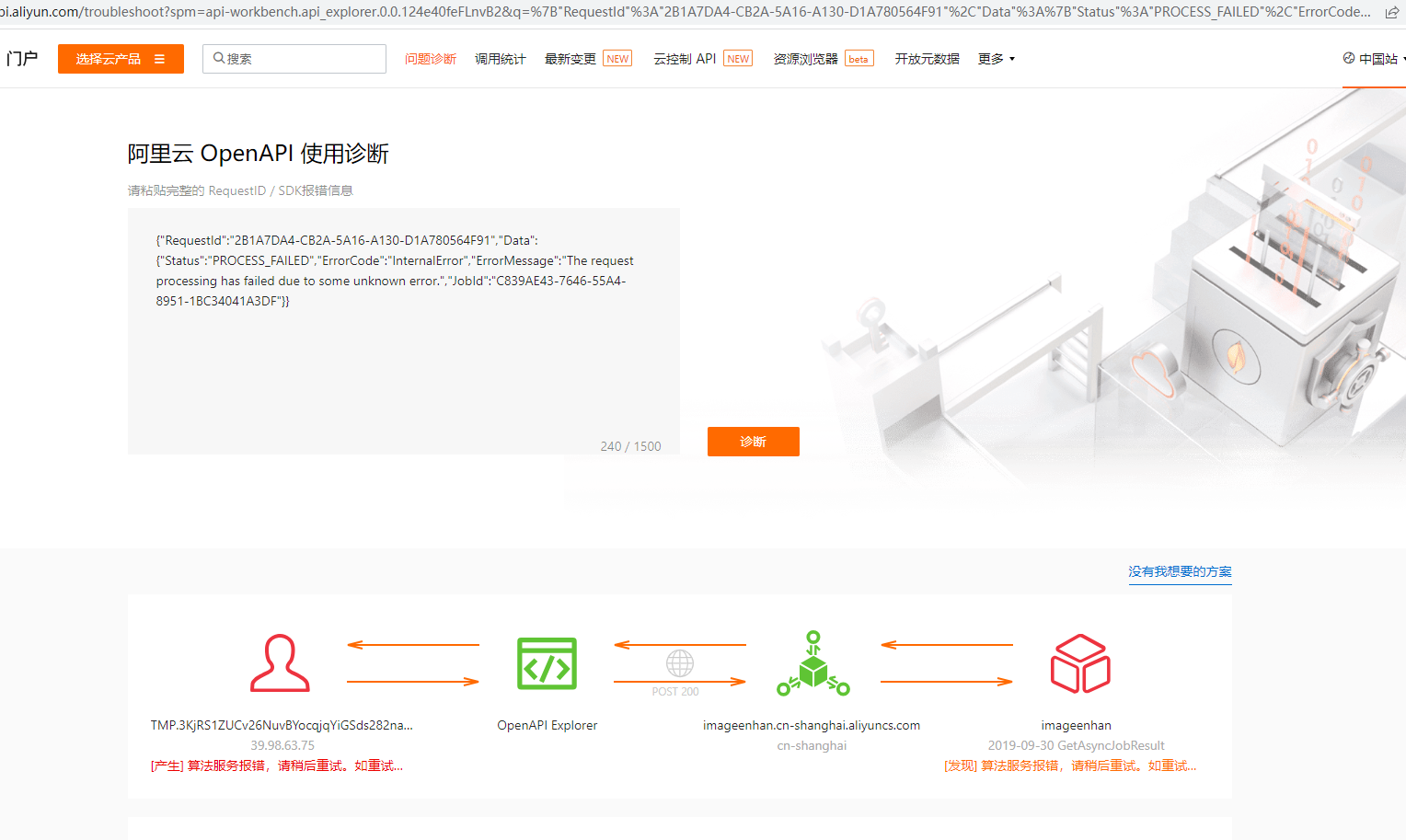
Task: Open the 选择云产品 product selector
Action: click(x=121, y=59)
